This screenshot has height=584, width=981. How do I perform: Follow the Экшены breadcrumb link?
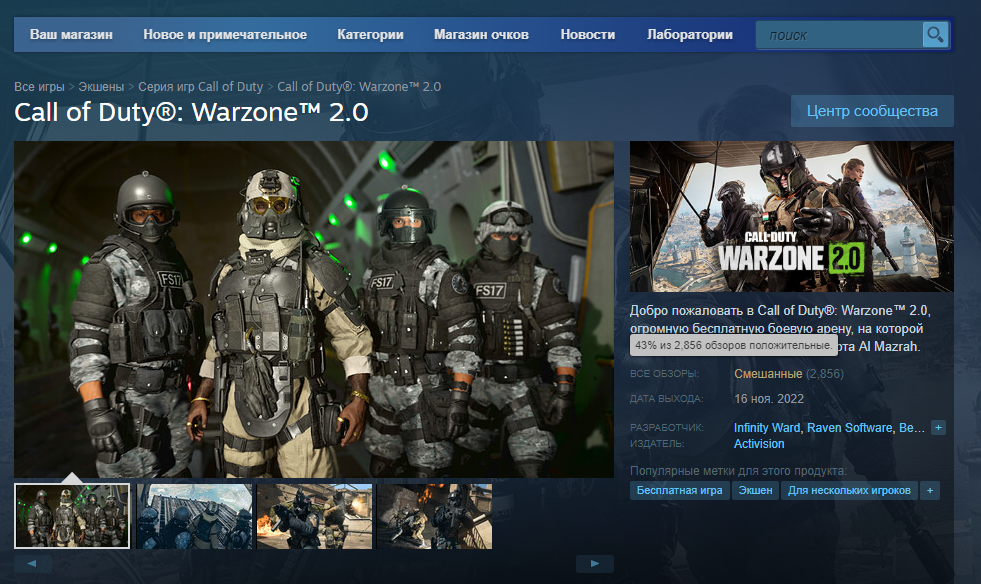click(x=101, y=86)
